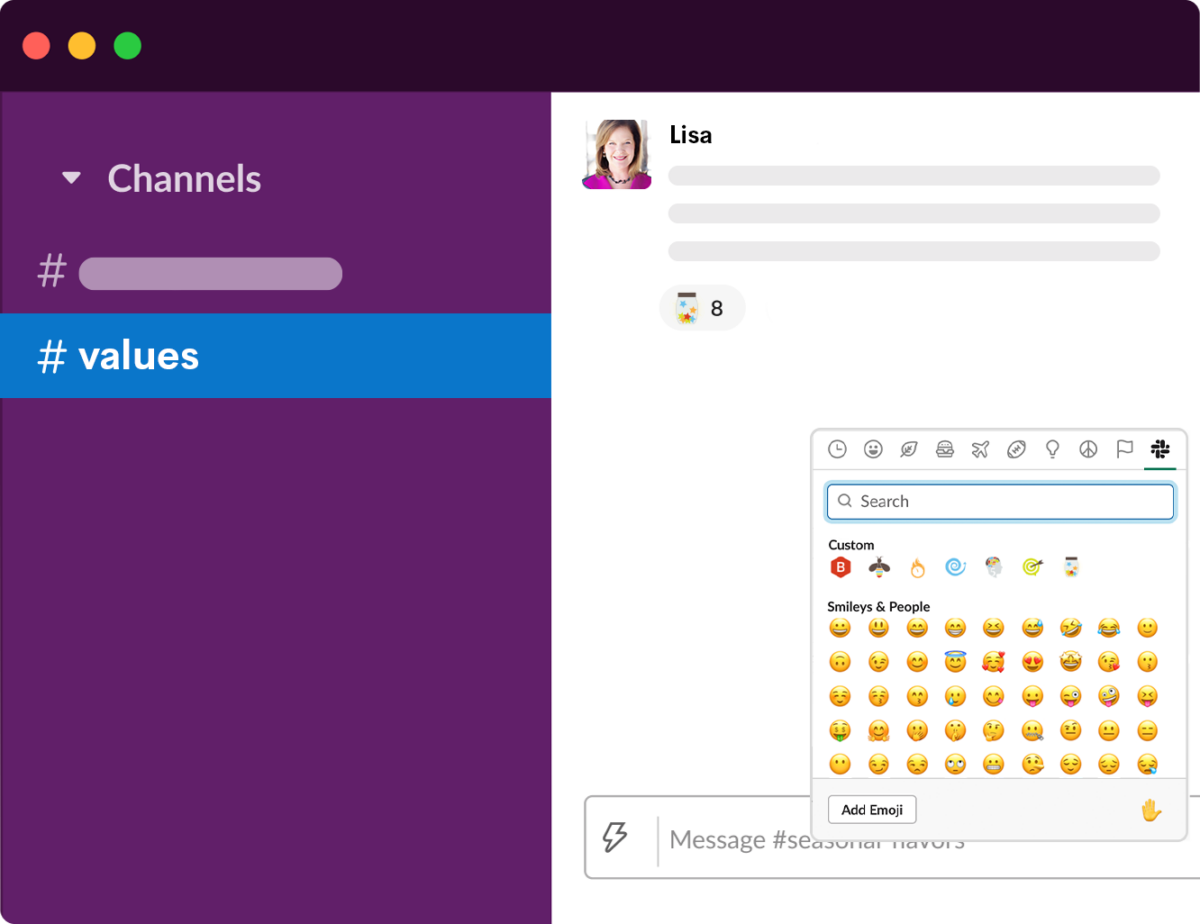Insert the blue spiral custom emoji
Viewport: 1200px width, 924px height.
(x=955, y=568)
